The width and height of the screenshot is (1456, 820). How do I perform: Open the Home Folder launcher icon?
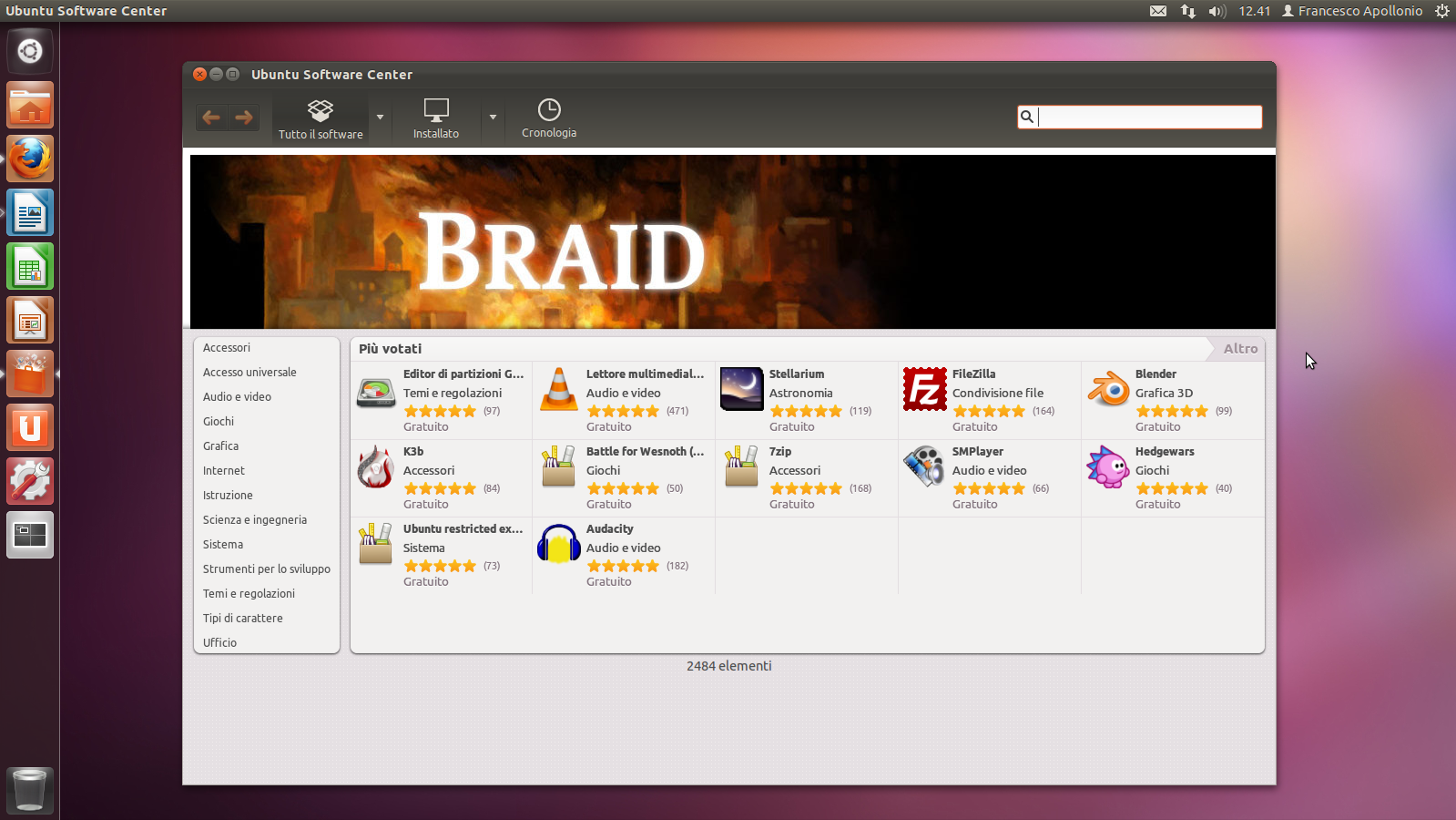(30, 105)
